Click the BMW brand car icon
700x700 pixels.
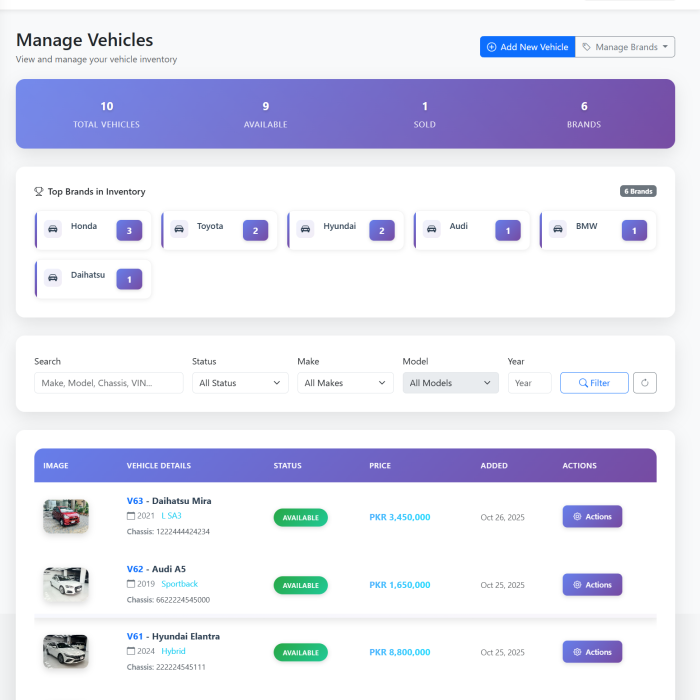[558, 229]
